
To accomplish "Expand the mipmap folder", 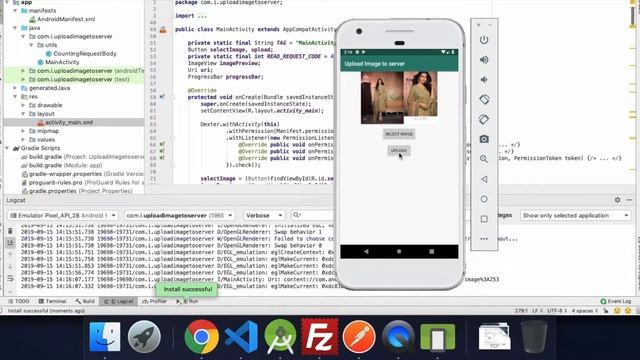I will point(23,131).
